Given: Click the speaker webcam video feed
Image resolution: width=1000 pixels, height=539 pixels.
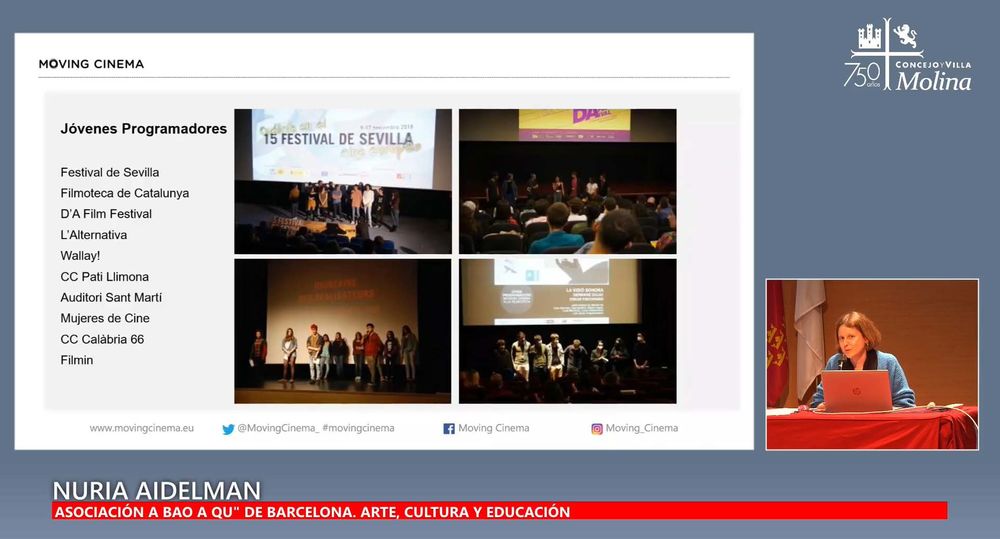Looking at the screenshot, I should pos(872,364).
